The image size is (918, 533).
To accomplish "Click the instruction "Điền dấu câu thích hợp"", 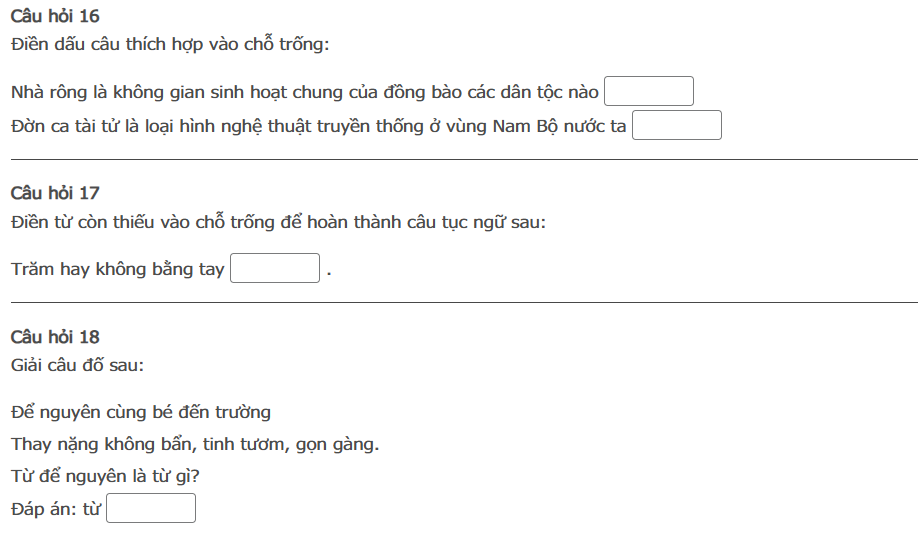I will click(170, 45).
